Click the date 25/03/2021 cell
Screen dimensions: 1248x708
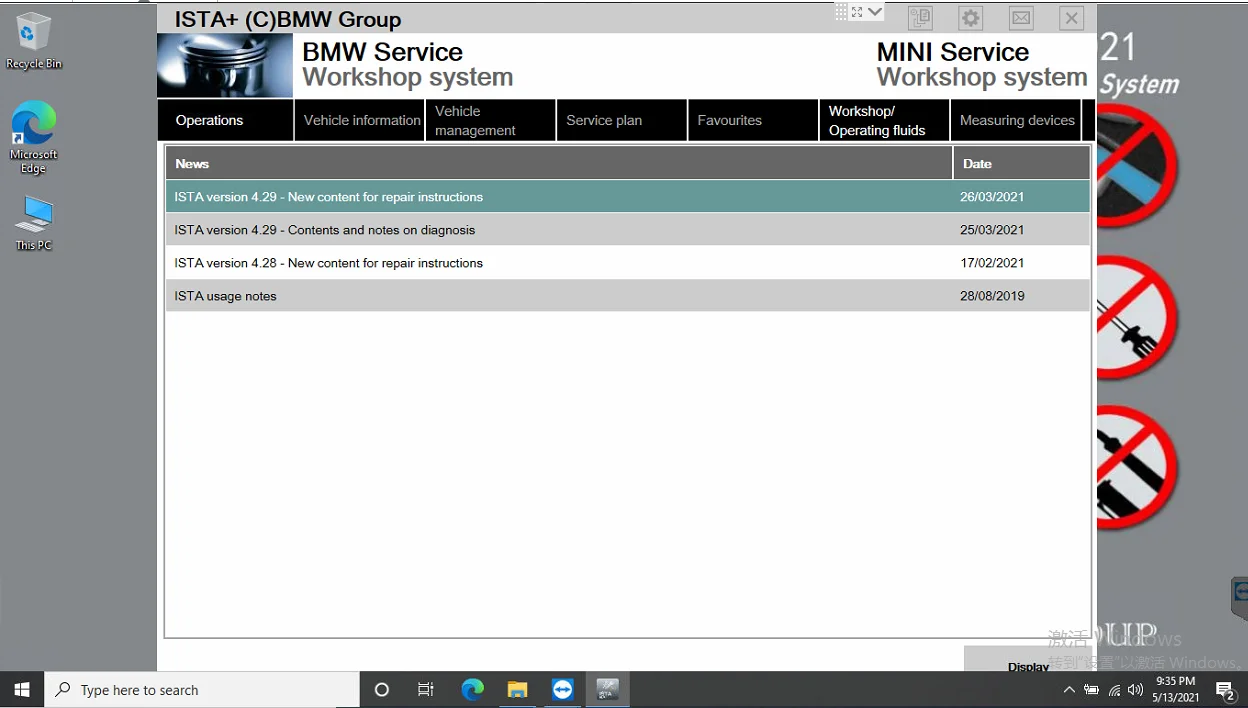(x=992, y=230)
